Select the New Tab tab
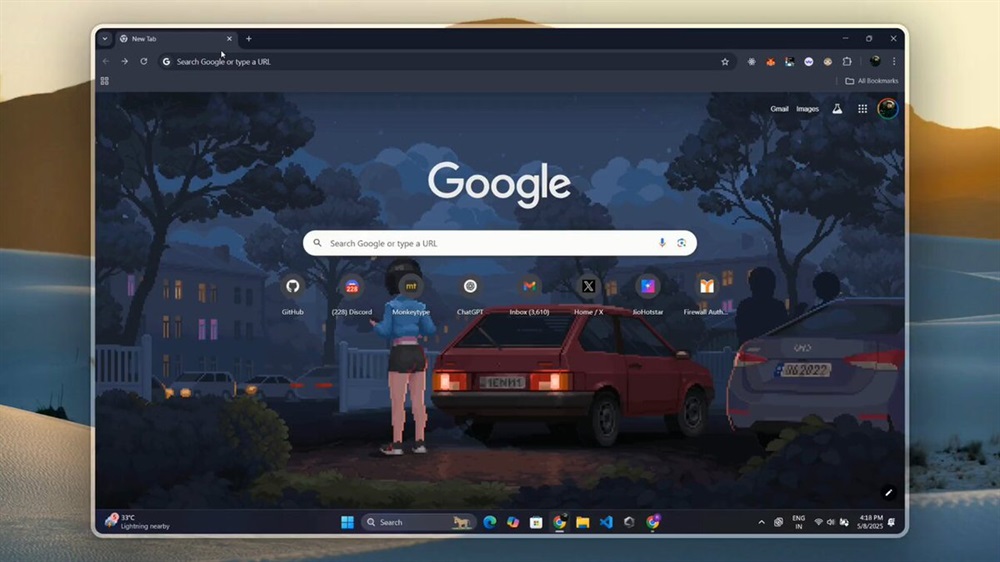The height and width of the screenshot is (562, 1000). coord(175,39)
